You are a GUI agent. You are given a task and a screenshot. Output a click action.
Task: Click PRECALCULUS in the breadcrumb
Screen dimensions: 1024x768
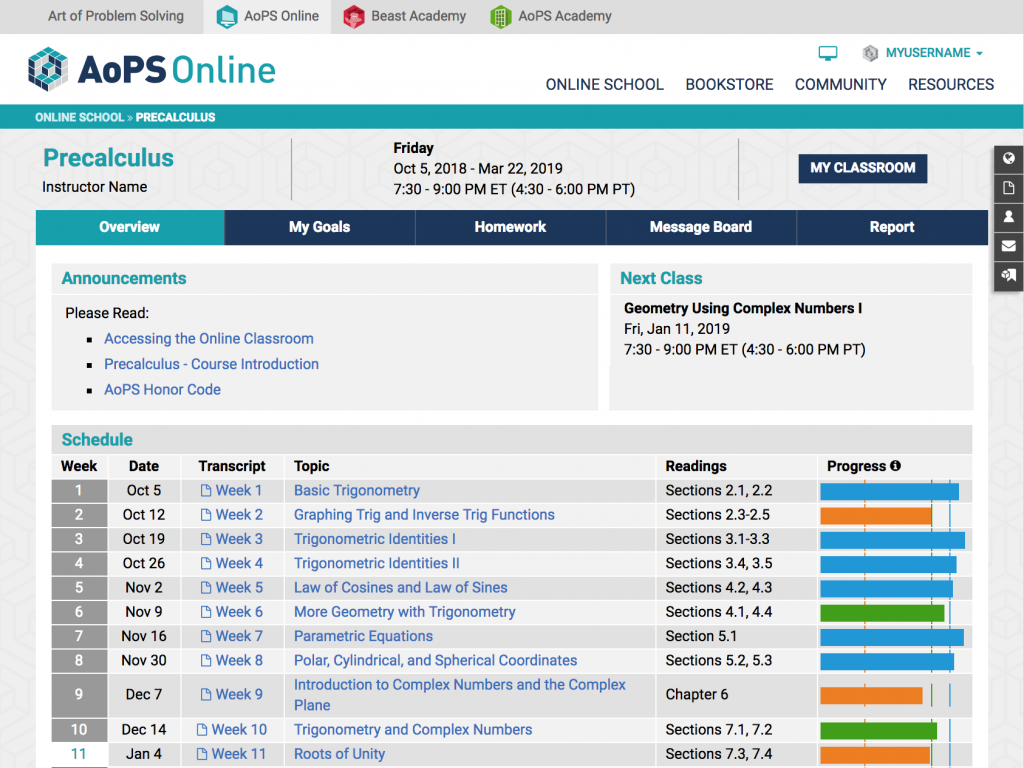175,118
